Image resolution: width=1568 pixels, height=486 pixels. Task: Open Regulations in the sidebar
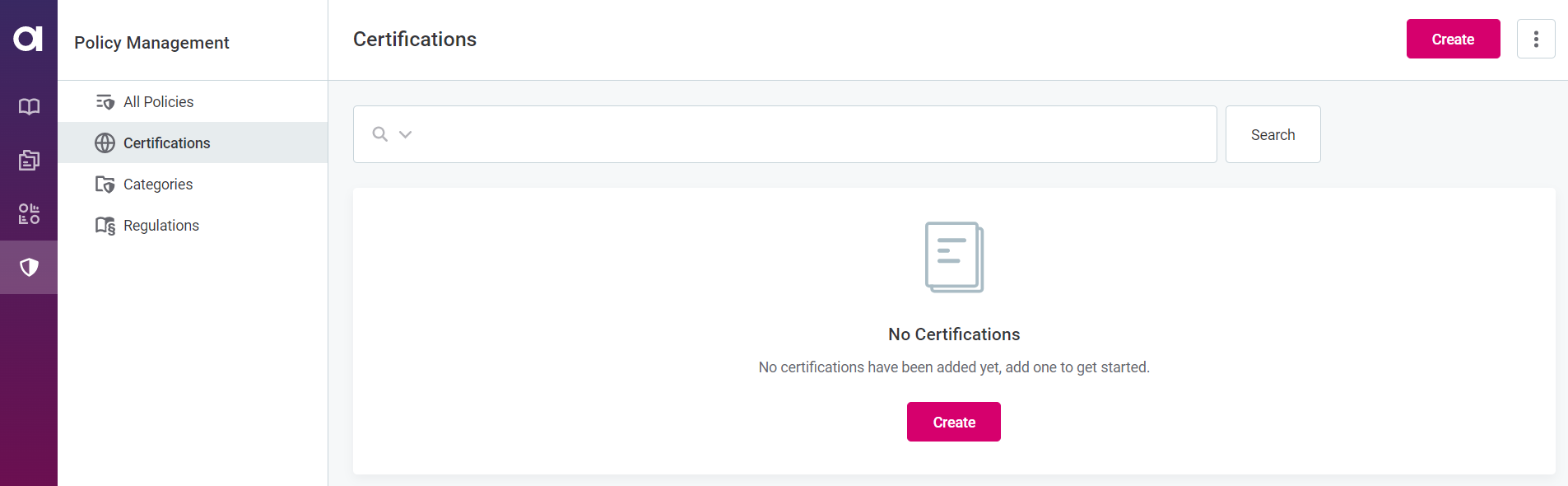pos(161,226)
